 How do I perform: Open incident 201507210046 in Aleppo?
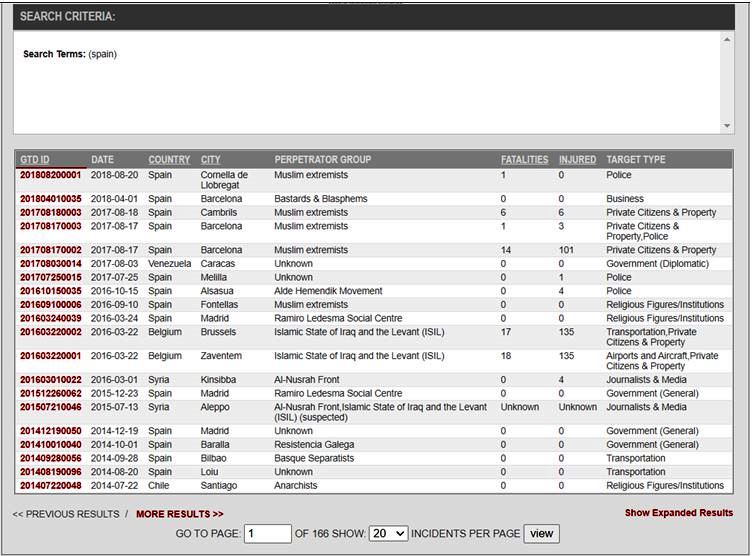tap(50, 408)
